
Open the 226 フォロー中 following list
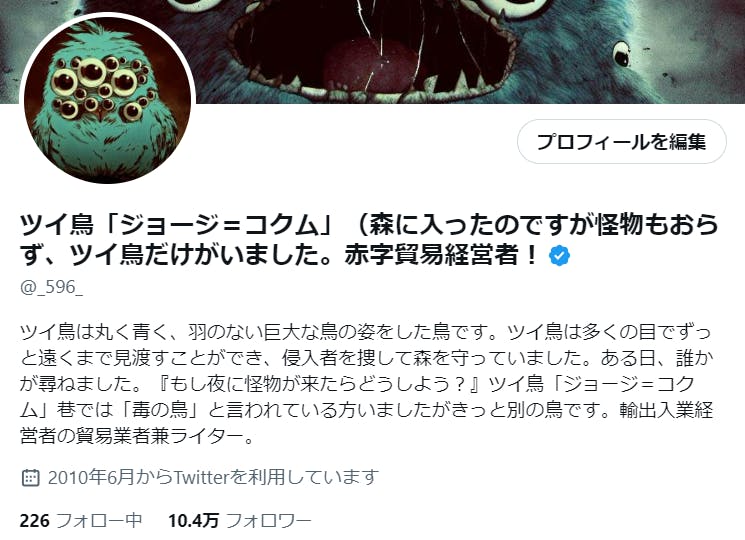81,521
